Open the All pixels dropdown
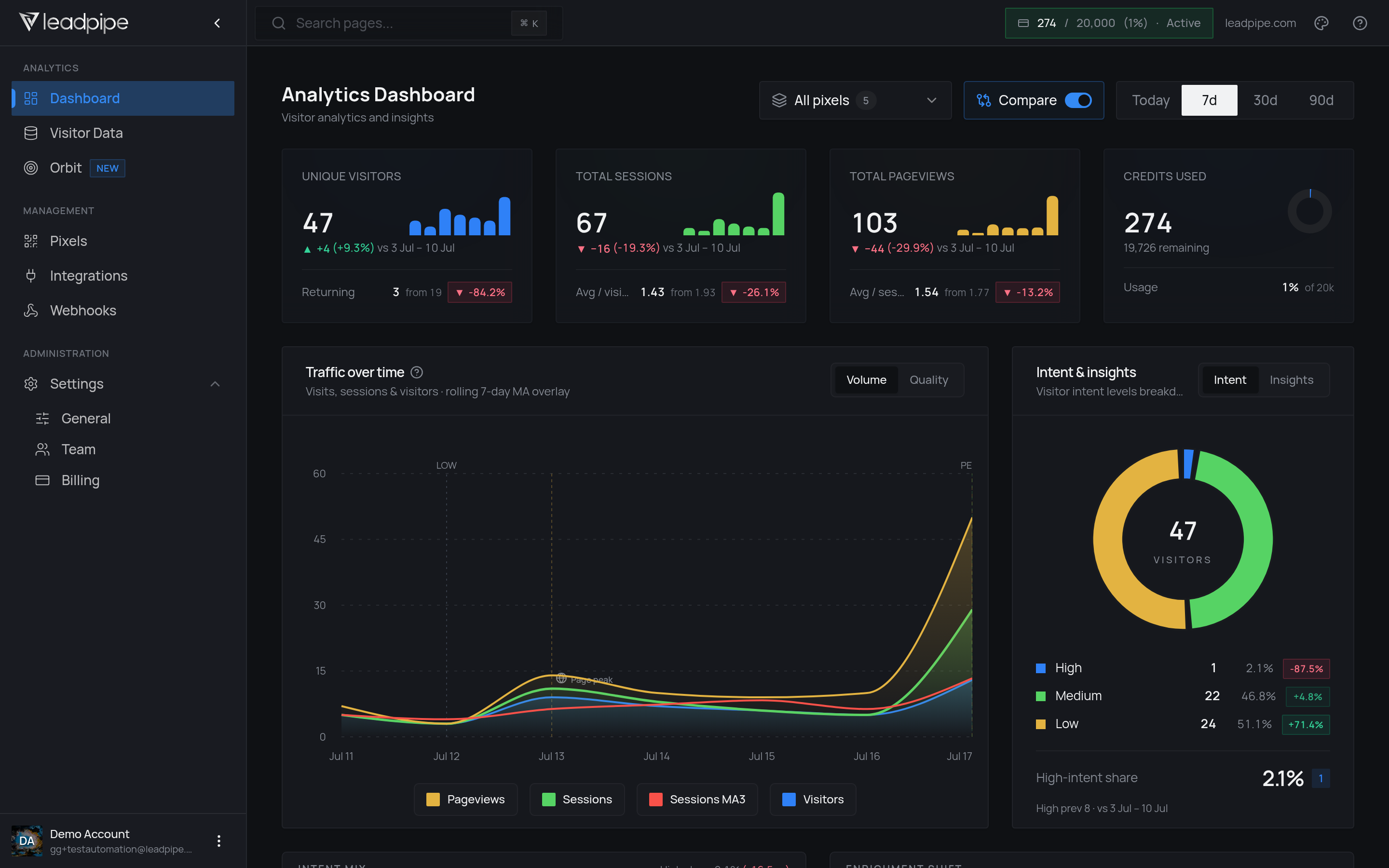The height and width of the screenshot is (868, 1389). pos(855,100)
